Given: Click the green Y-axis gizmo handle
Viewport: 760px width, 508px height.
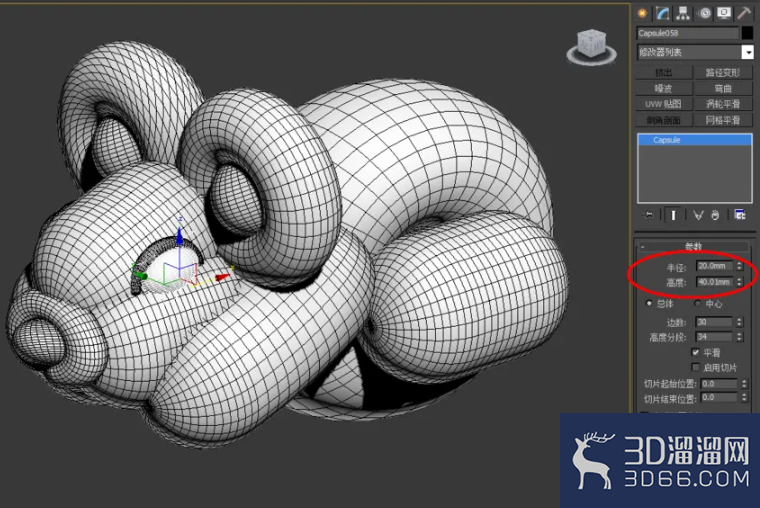Looking at the screenshot, I should [140, 275].
